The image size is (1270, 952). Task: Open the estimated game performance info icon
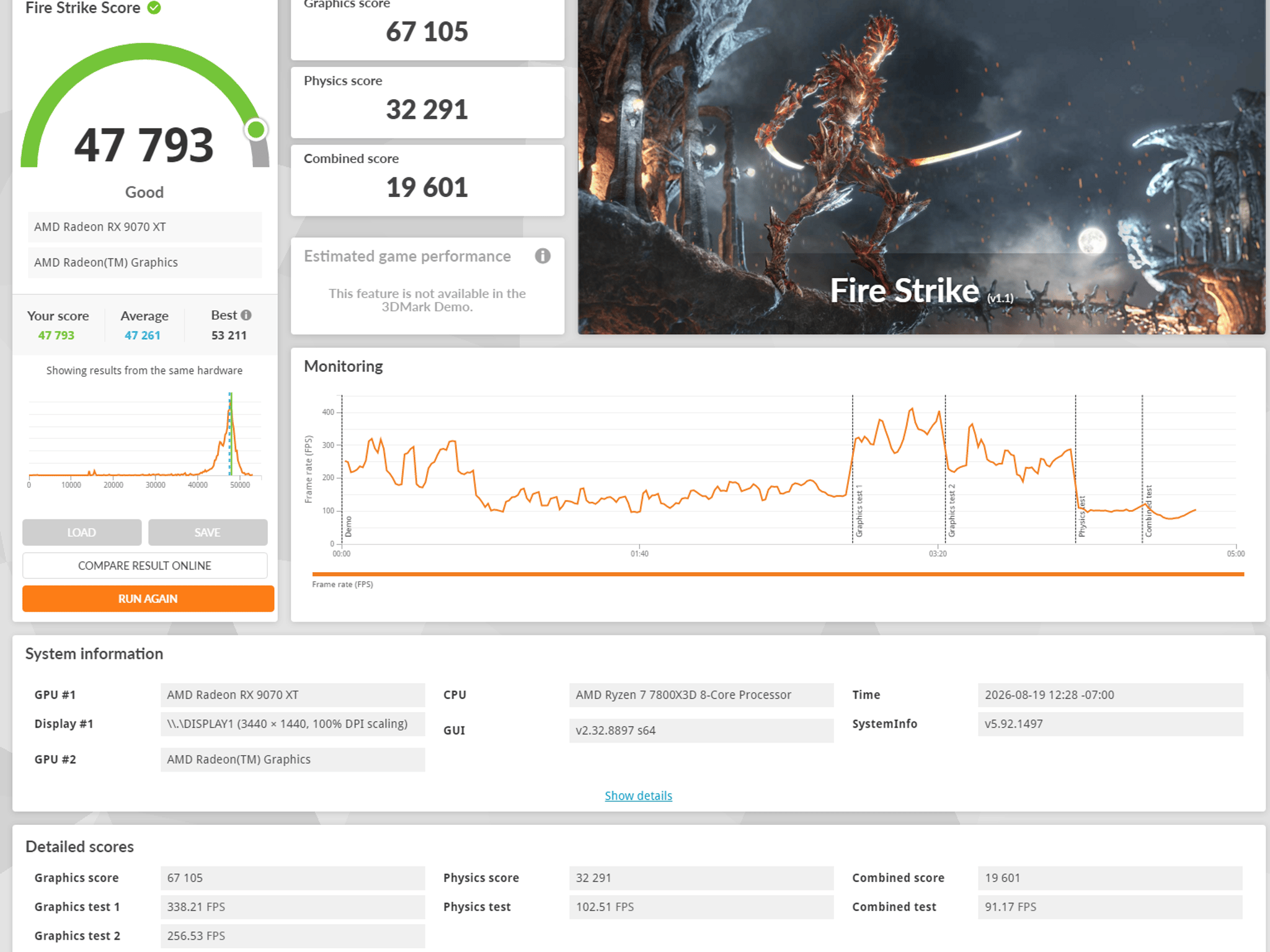click(x=543, y=256)
